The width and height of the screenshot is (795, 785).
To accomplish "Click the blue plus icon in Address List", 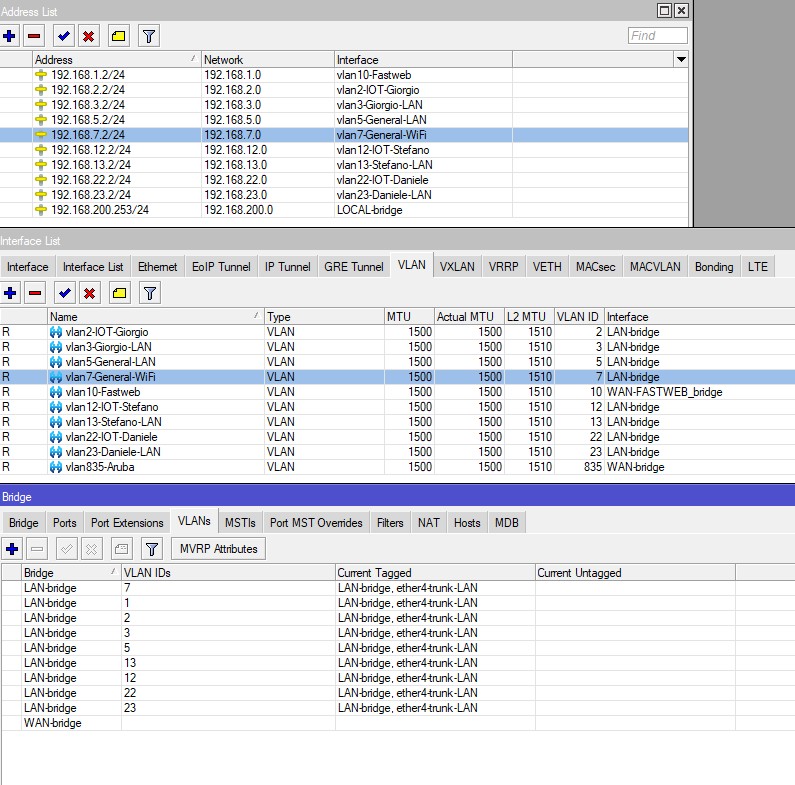I will click(x=10, y=36).
